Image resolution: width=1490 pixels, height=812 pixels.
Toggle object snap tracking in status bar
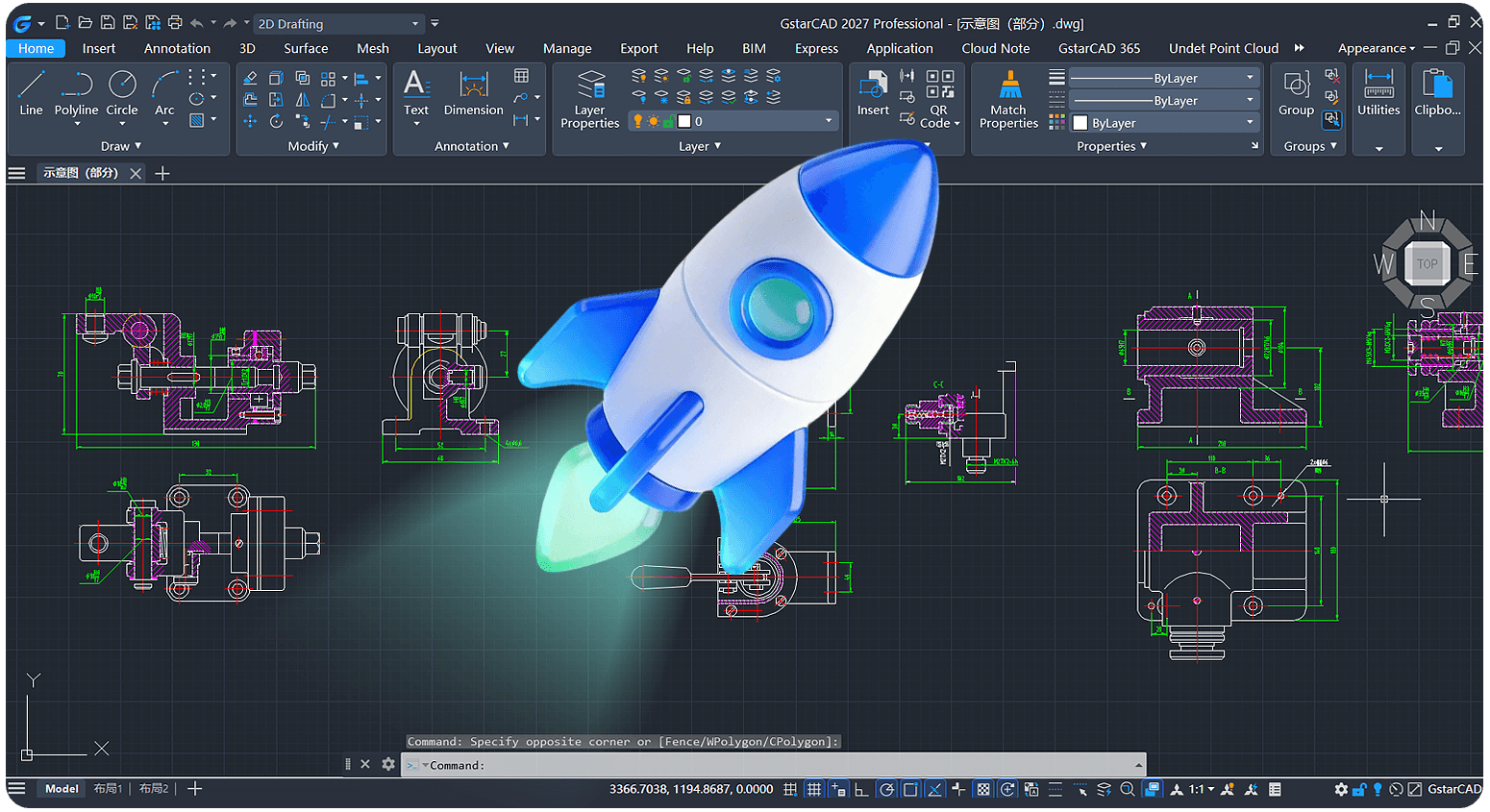pyautogui.click(x=934, y=789)
